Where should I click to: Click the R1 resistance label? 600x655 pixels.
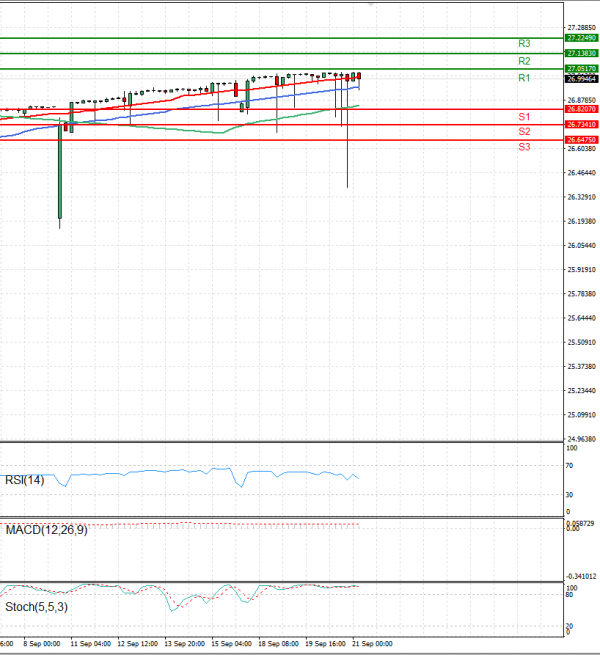coord(524,78)
